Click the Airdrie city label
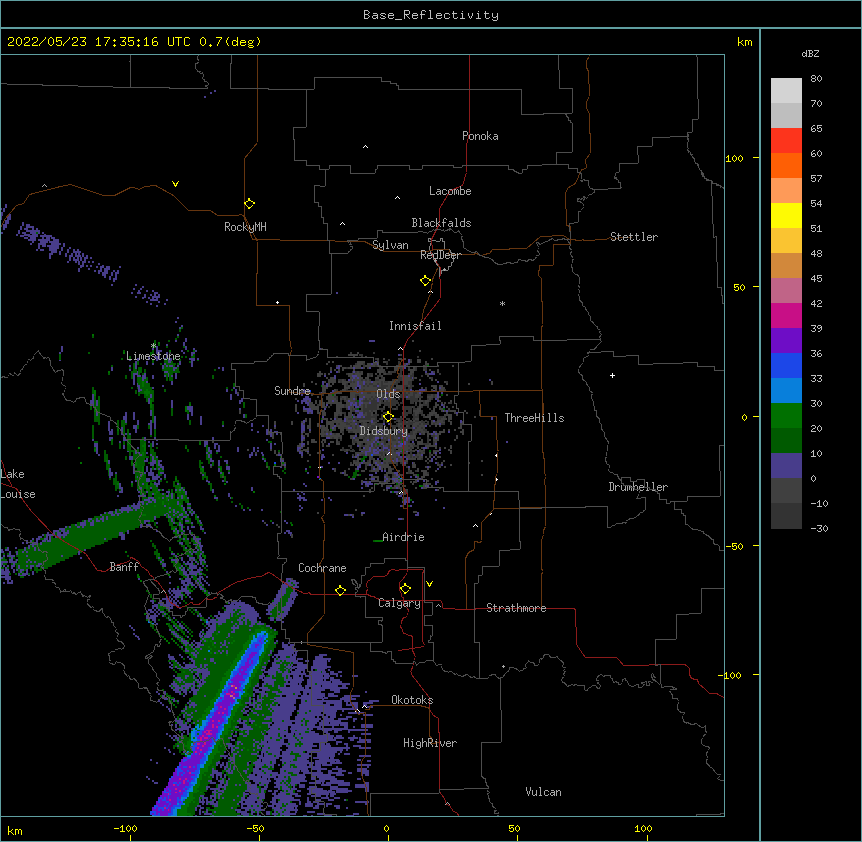Image resolution: width=862 pixels, height=842 pixels. click(x=403, y=537)
